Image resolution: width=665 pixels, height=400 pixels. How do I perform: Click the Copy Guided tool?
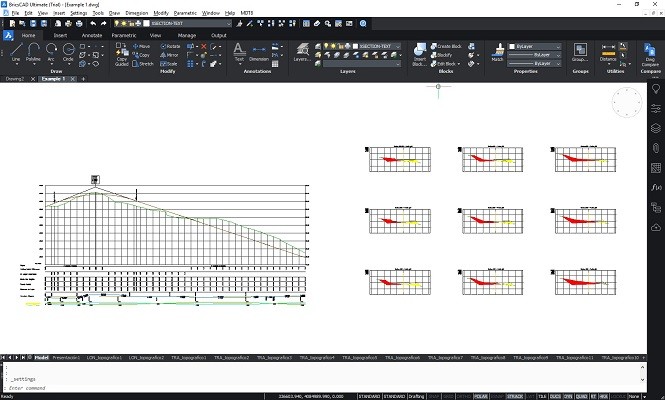[122, 54]
